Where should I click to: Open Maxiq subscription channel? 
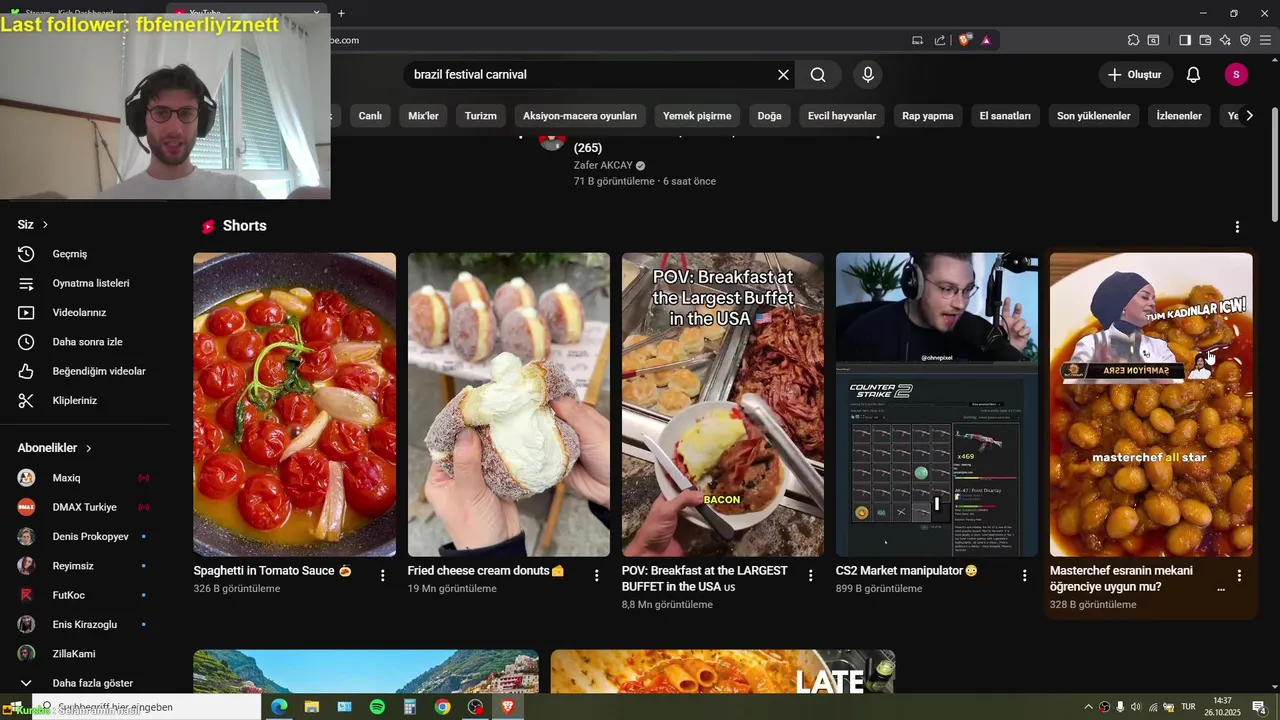pyautogui.click(x=84, y=478)
